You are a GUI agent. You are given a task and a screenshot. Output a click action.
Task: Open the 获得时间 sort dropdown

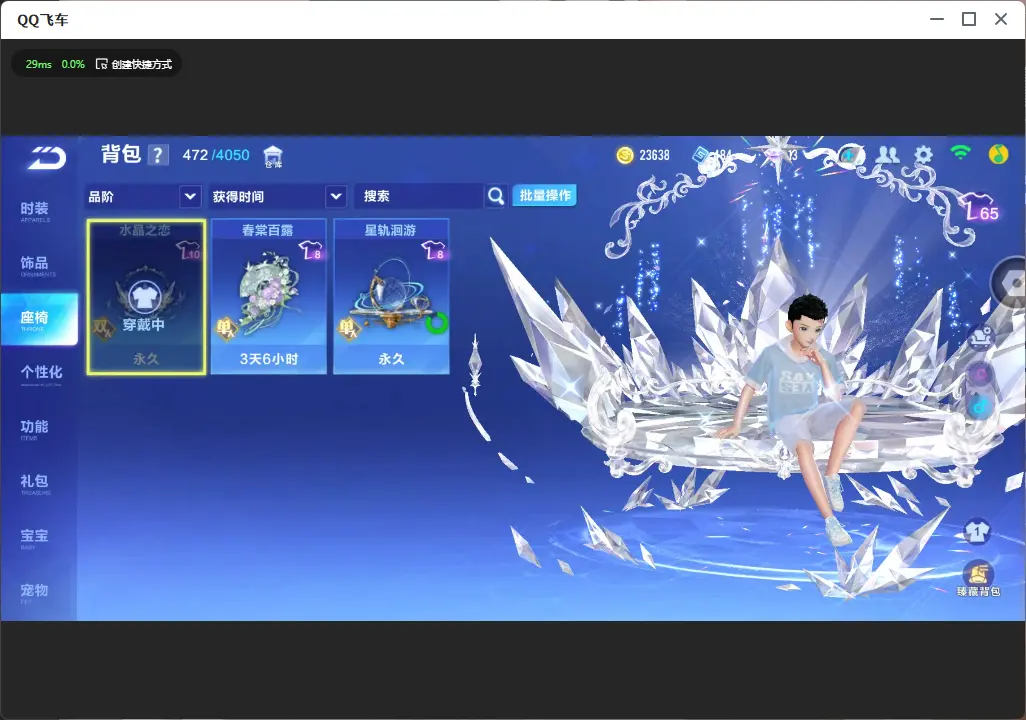[x=277, y=196]
